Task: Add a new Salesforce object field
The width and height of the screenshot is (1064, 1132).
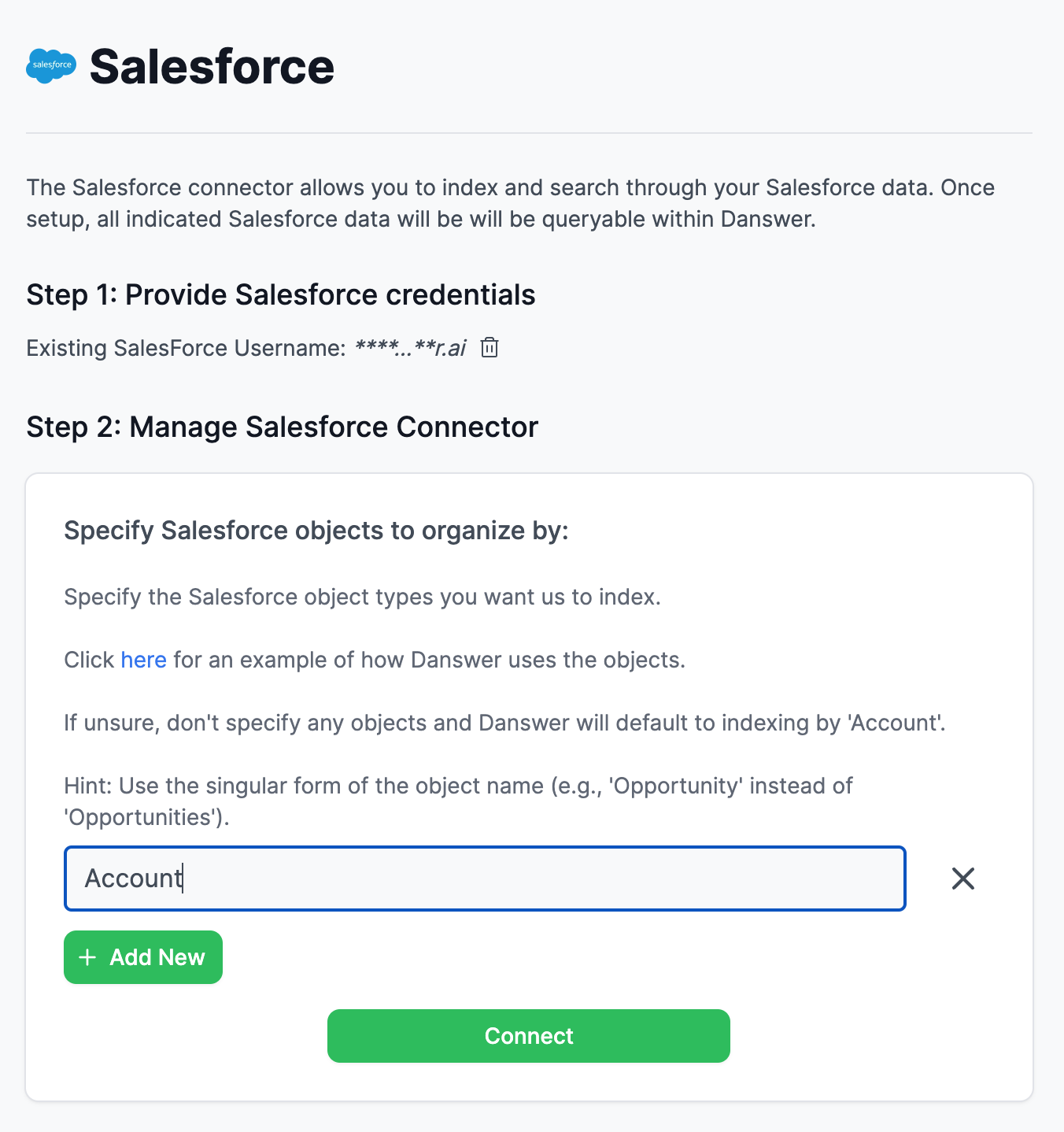Action: 142,957
